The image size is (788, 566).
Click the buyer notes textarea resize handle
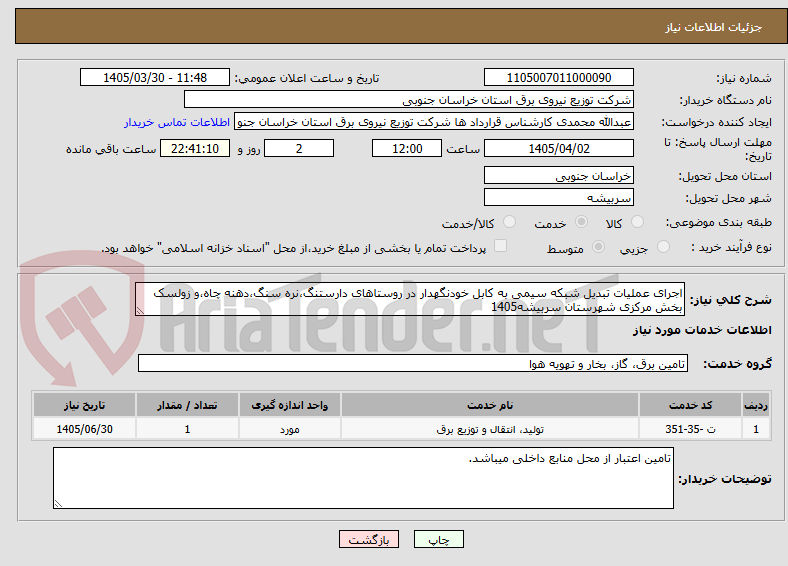[58, 503]
